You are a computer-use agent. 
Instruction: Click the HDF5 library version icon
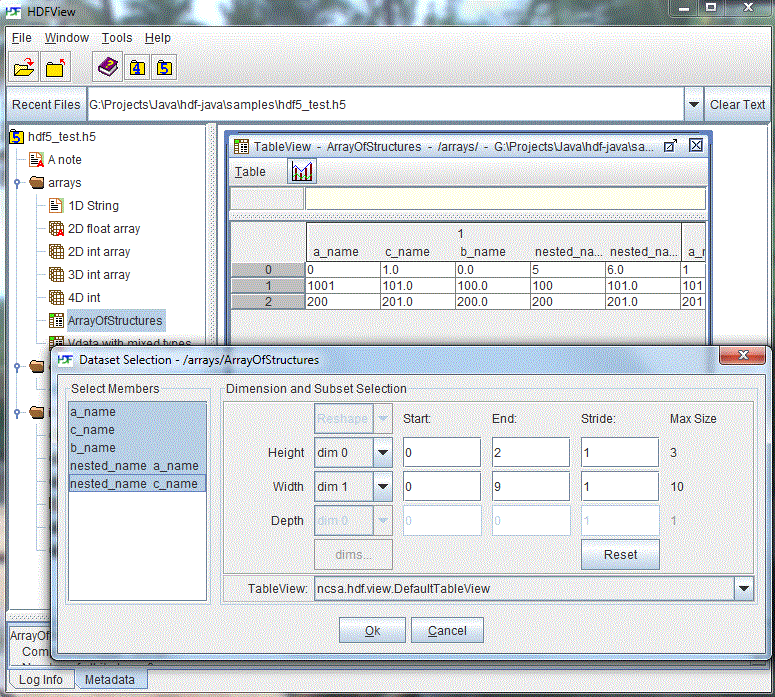(x=164, y=68)
